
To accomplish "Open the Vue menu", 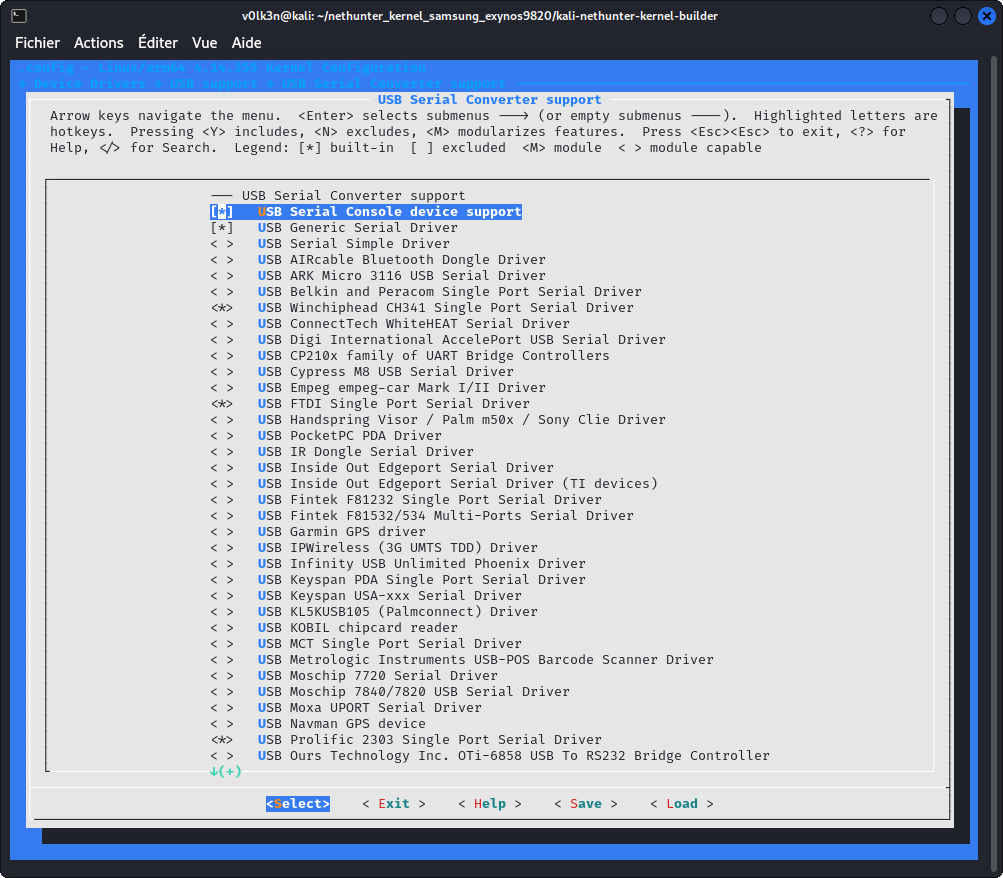I will point(205,43).
